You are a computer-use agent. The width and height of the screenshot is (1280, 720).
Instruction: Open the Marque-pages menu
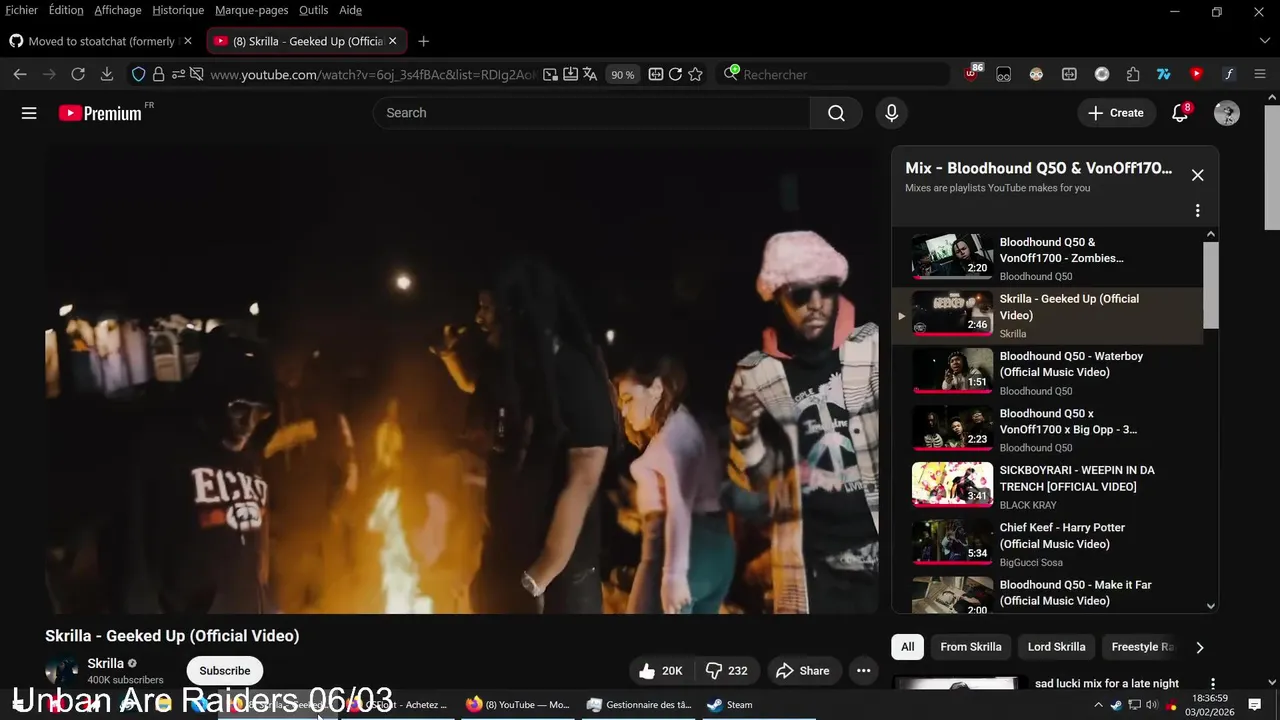coord(251,10)
